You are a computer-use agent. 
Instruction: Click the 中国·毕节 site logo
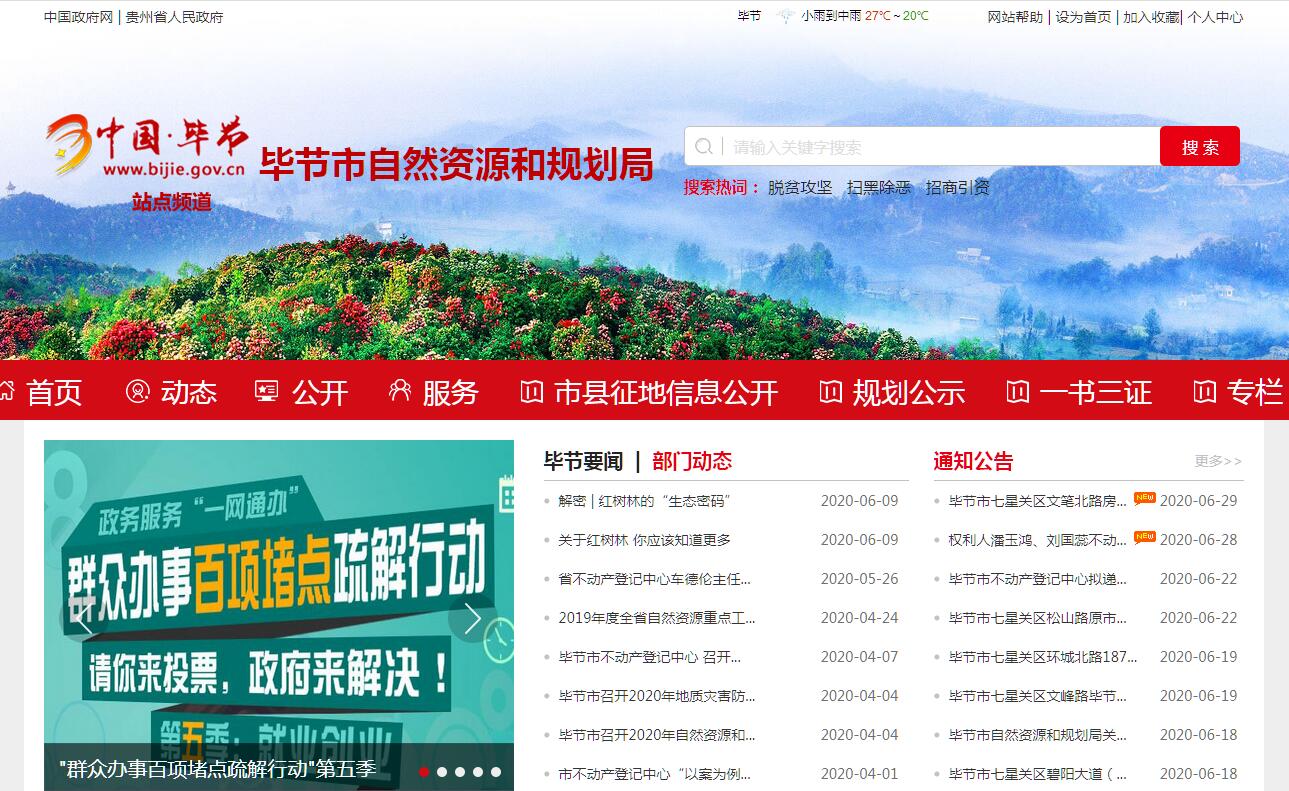click(x=148, y=147)
